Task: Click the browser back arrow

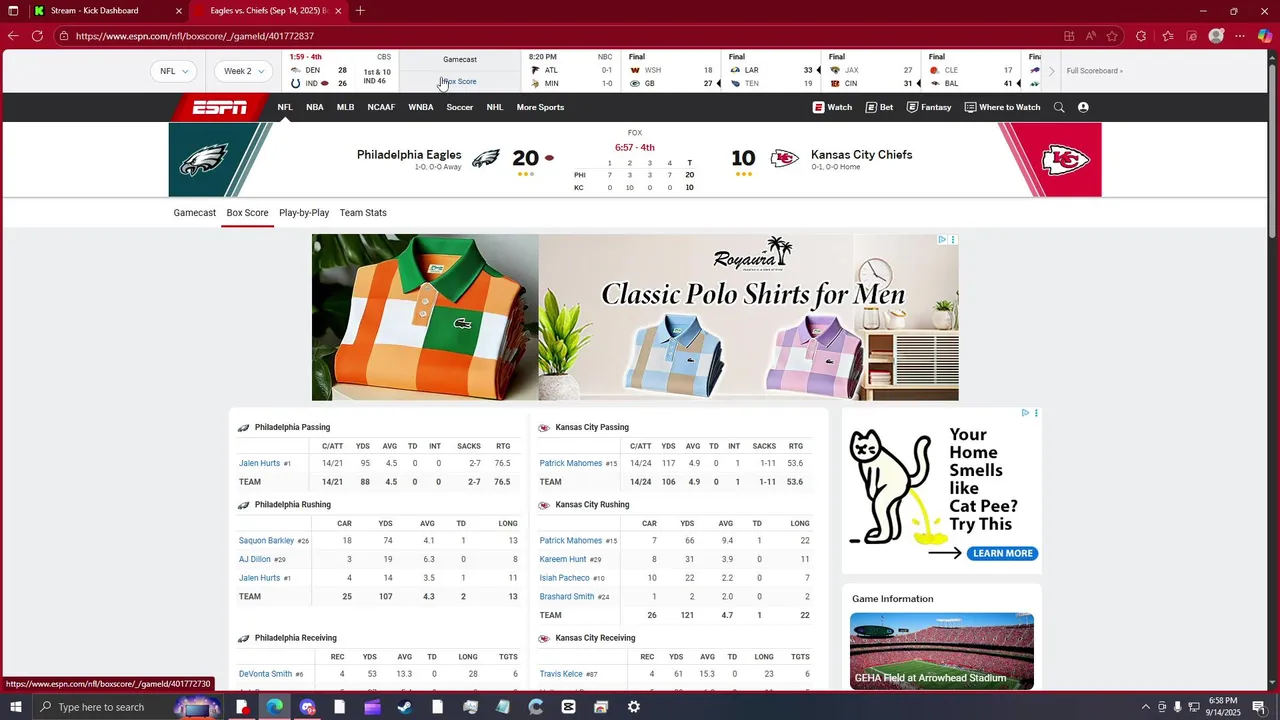Action: click(x=13, y=36)
